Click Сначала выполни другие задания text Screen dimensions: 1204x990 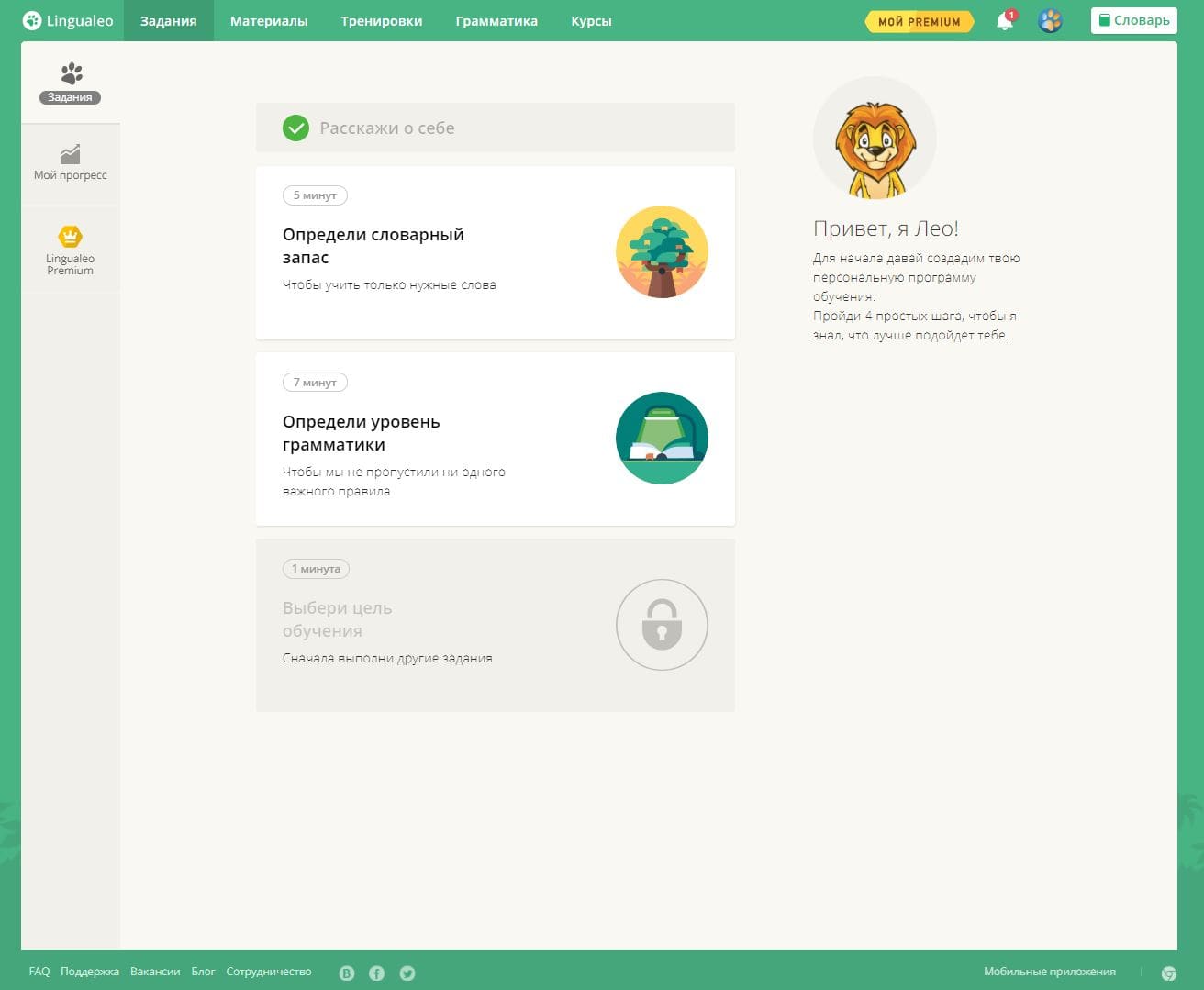pos(387,659)
